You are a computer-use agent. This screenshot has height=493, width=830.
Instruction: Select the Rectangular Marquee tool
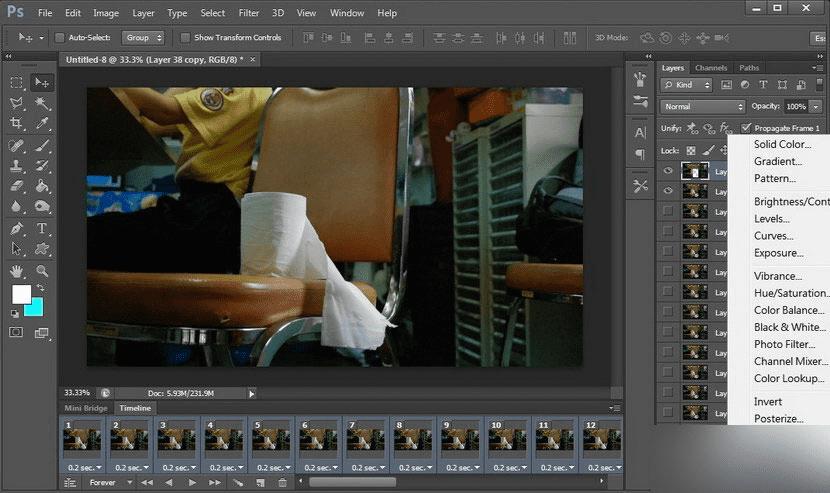click(17, 82)
